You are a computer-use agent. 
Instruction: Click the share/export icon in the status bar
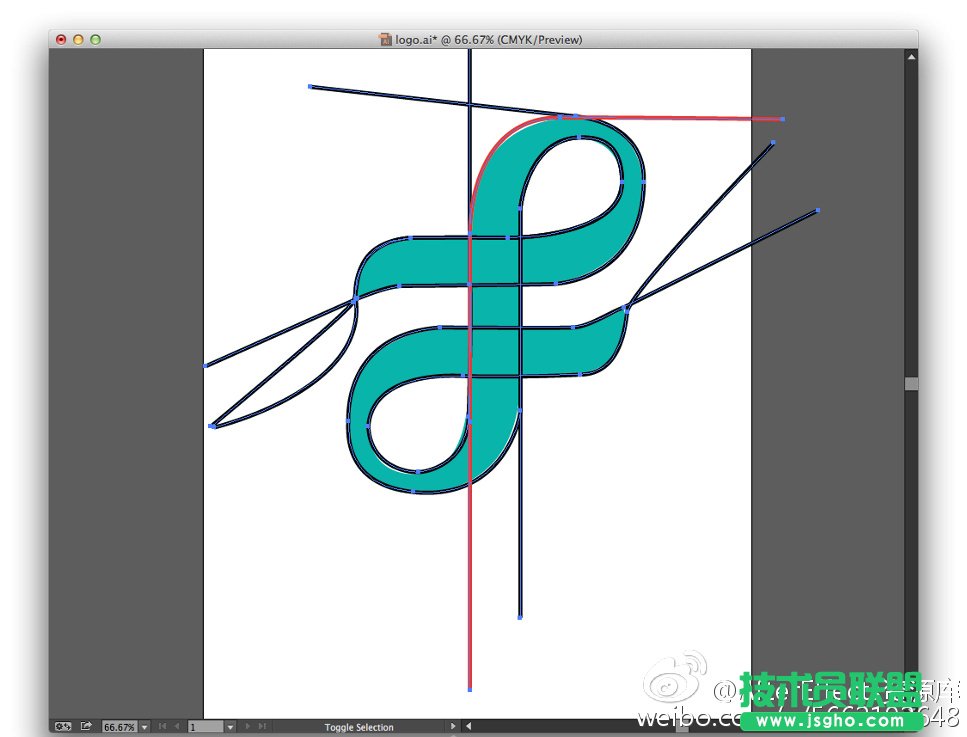click(87, 726)
